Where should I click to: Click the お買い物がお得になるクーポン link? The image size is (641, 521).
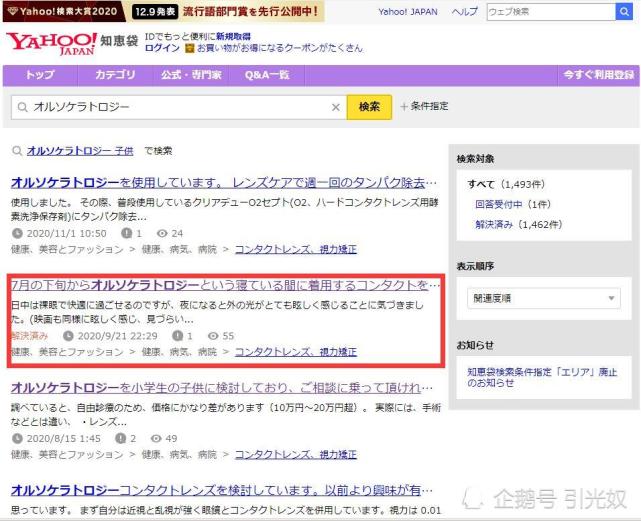click(280, 48)
